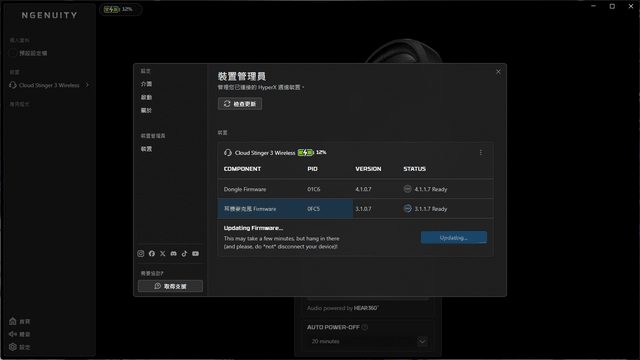The width and height of the screenshot is (640, 360).
Task: Go to 首頁 home in the sidebar
Action: point(20,321)
